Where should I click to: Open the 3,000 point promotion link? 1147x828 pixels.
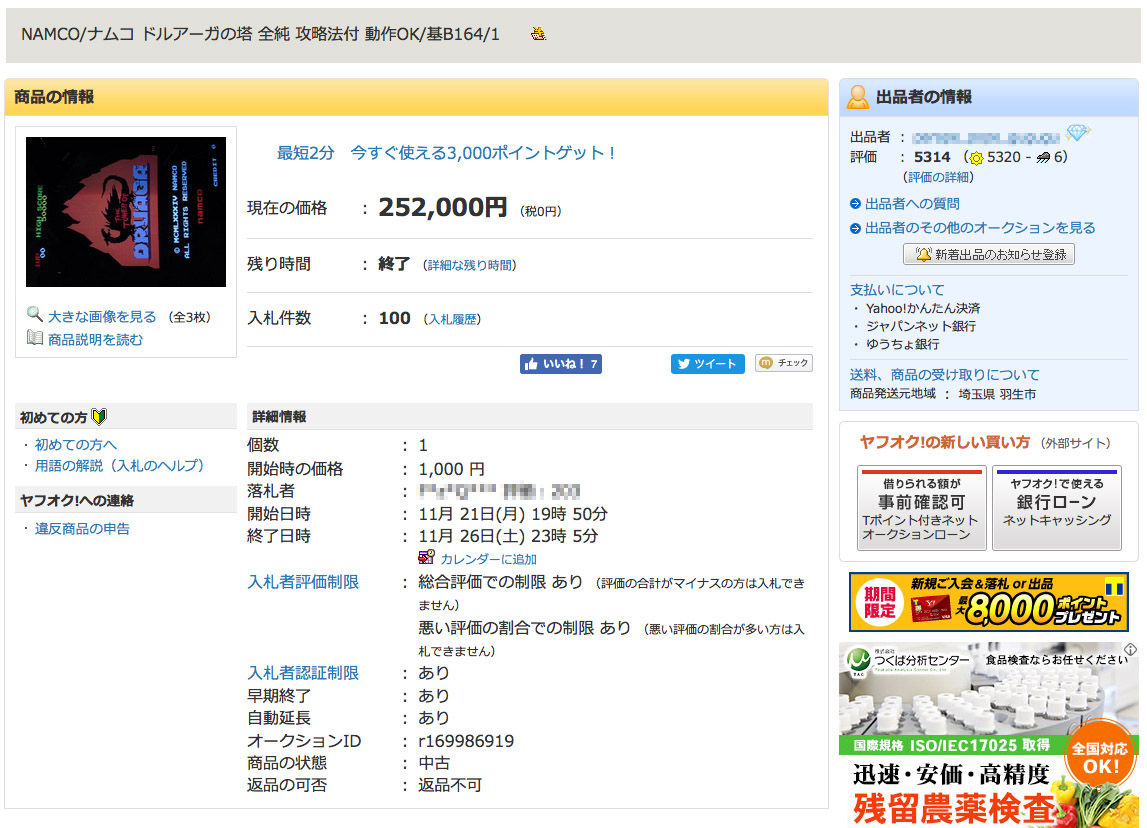click(446, 153)
